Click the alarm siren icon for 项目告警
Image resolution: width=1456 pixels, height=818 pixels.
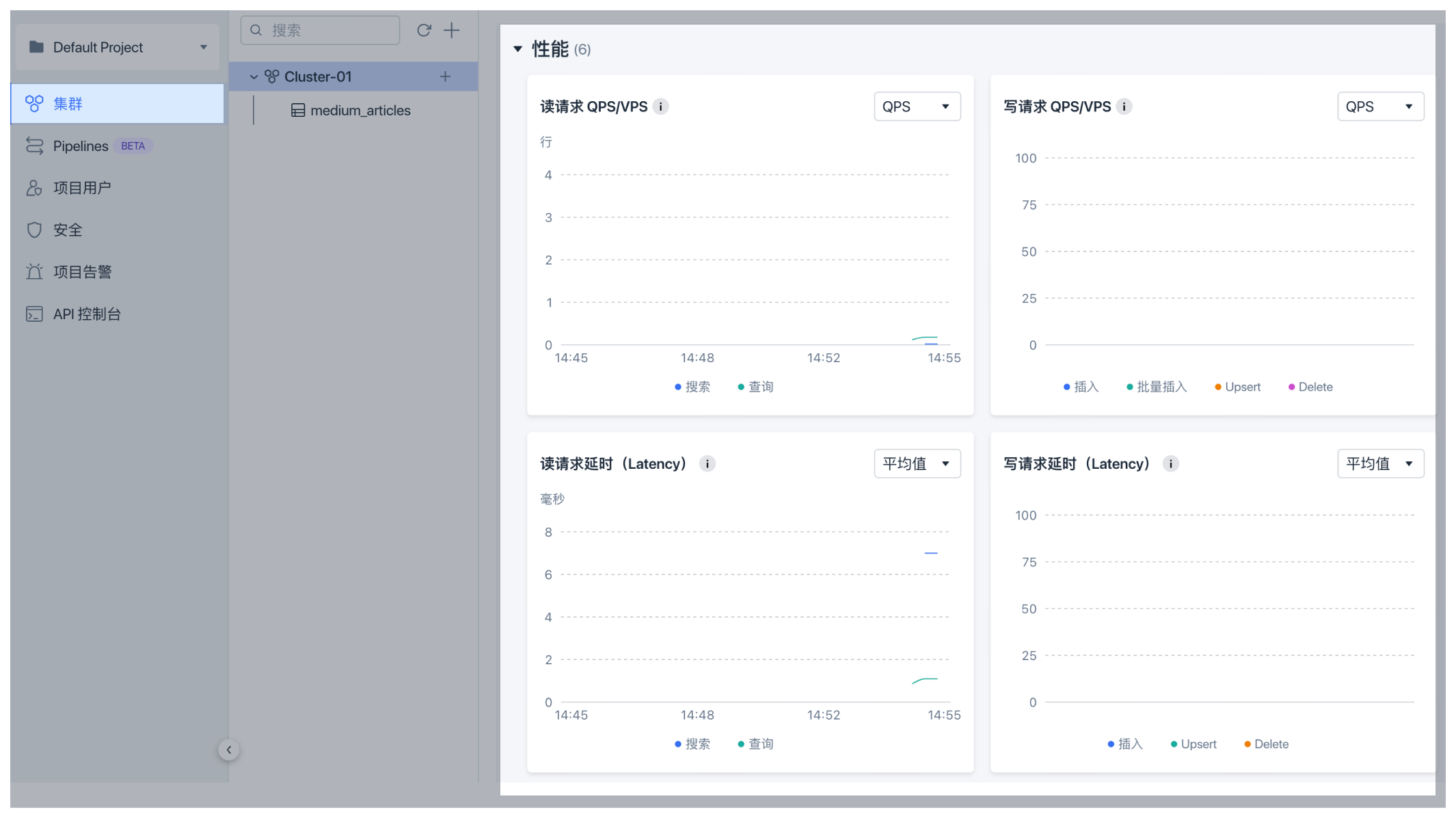(x=34, y=272)
